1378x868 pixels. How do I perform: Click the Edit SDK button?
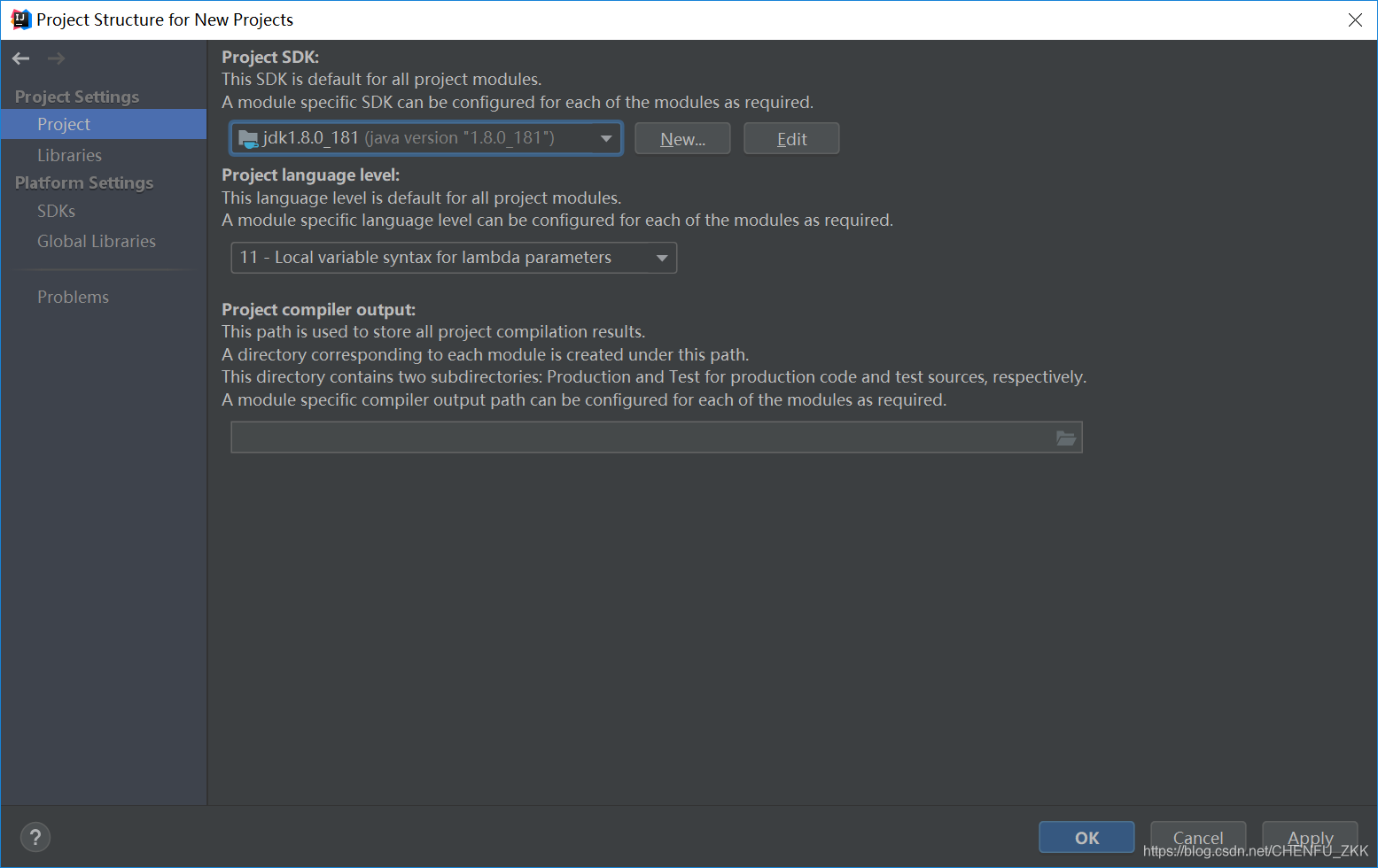point(791,139)
